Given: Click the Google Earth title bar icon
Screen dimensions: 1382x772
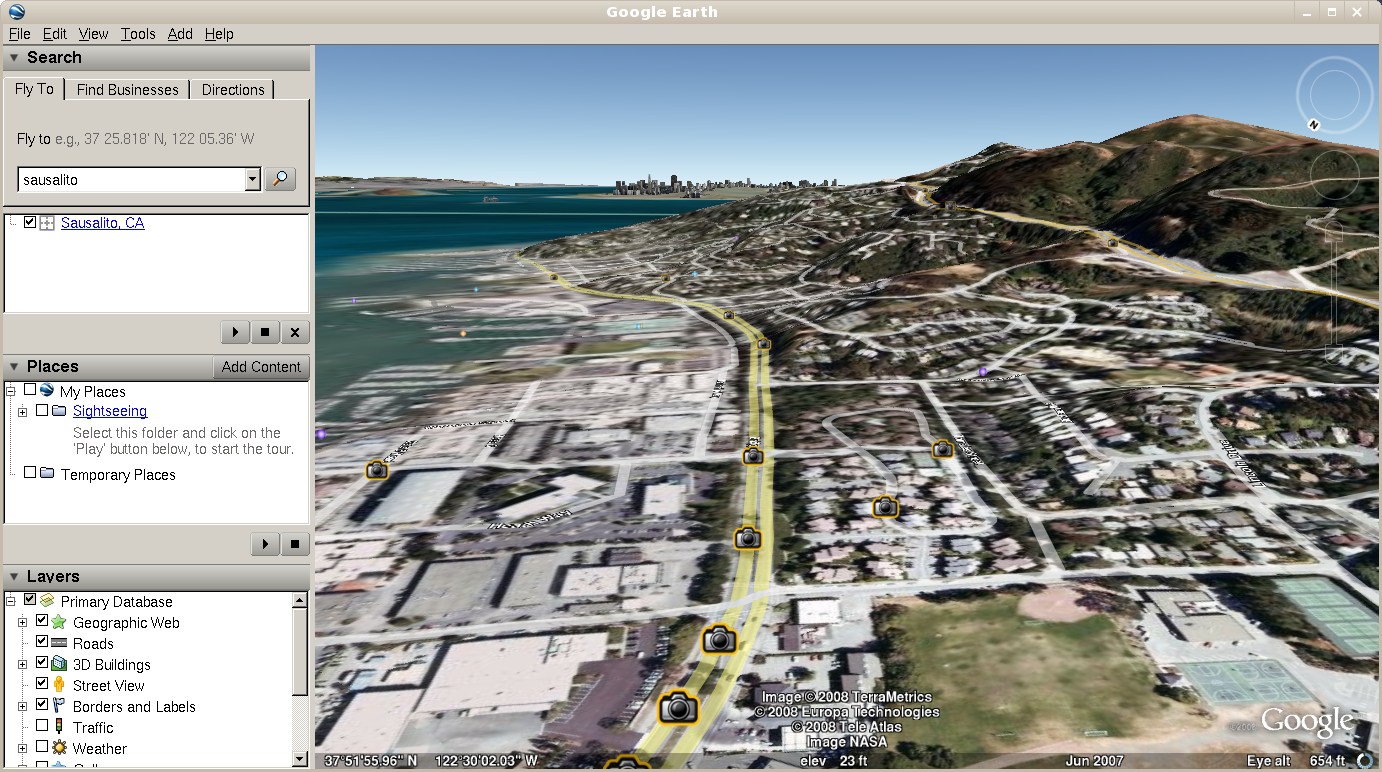Looking at the screenshot, I should pos(17,12).
